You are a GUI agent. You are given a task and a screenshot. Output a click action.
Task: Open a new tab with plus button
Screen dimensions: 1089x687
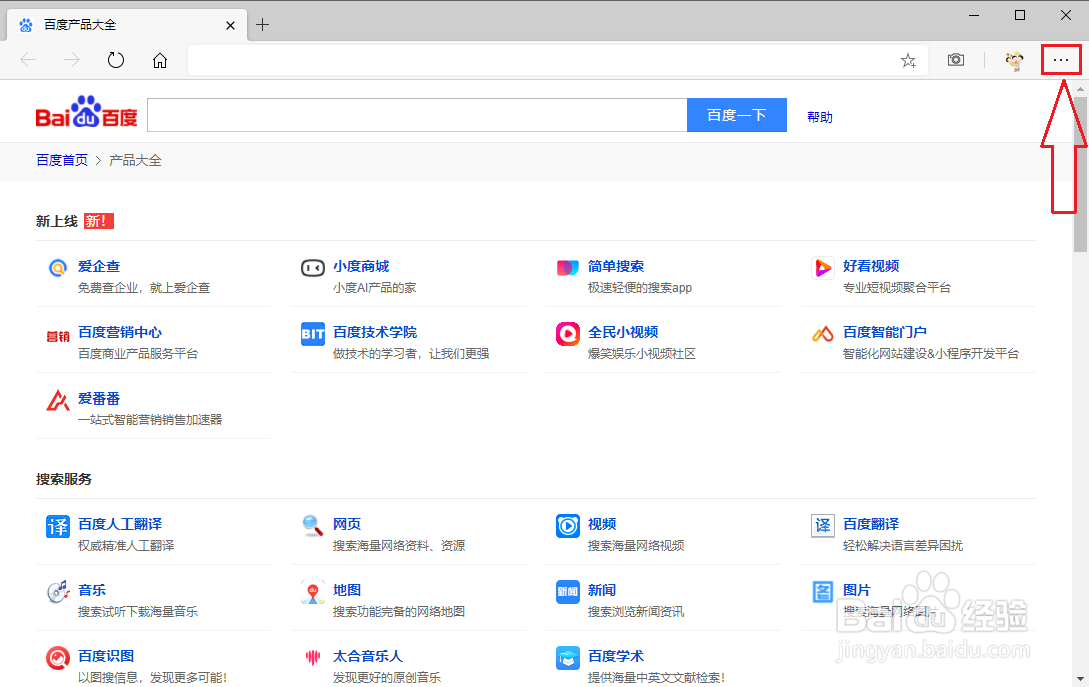click(262, 25)
